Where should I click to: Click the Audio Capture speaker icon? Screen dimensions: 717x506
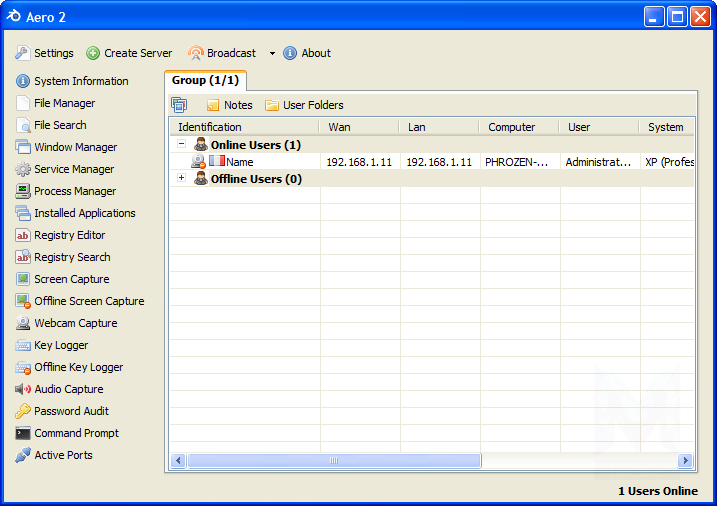tap(24, 389)
